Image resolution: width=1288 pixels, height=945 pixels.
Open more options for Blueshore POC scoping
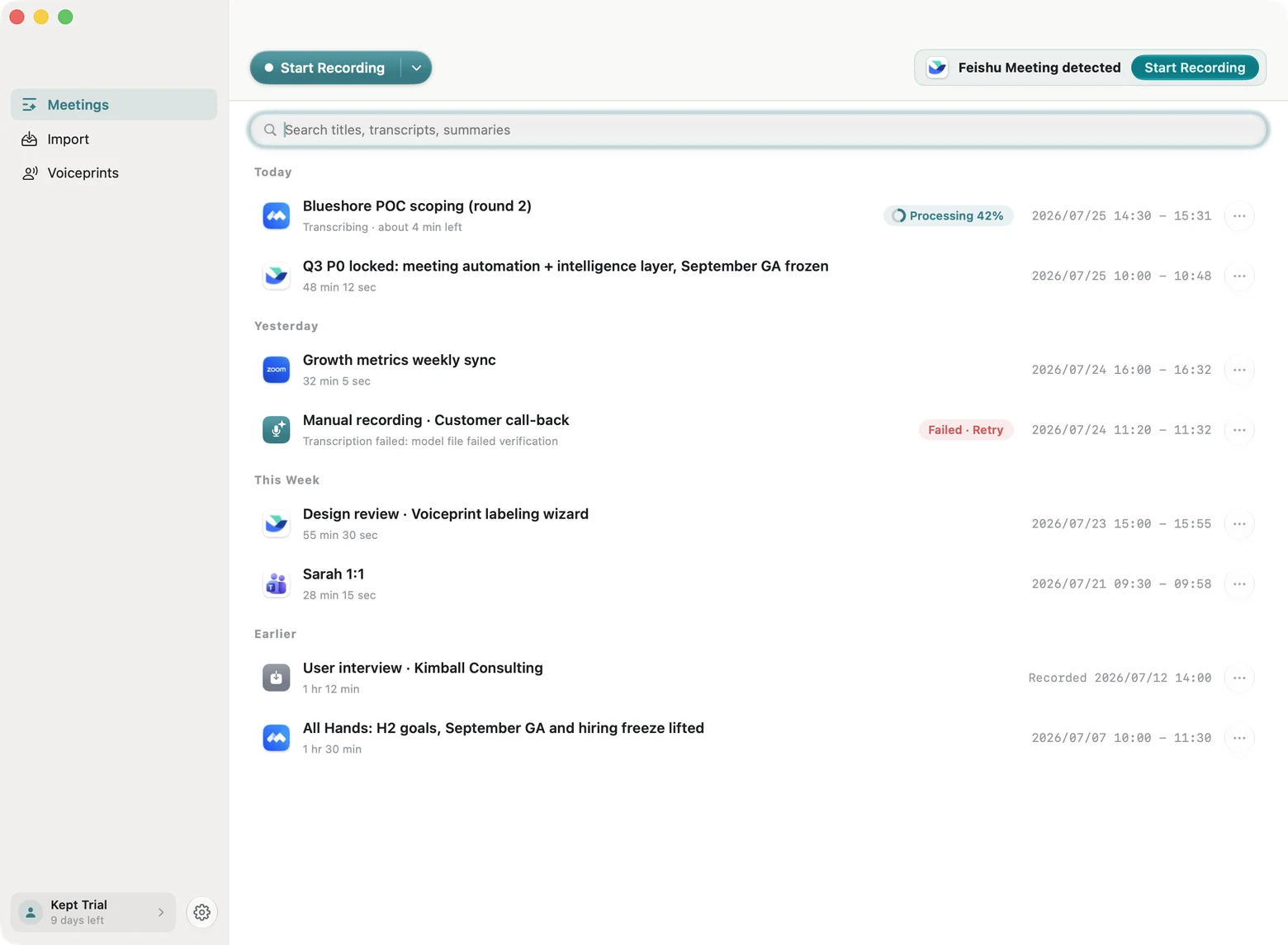pos(1239,215)
